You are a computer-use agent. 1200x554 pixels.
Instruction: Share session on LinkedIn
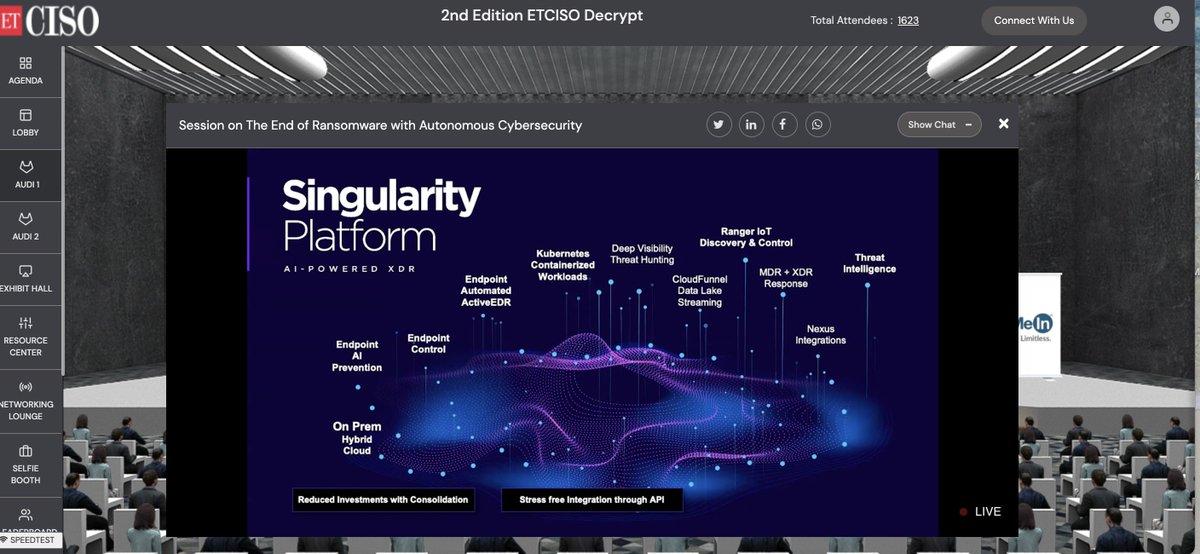pyautogui.click(x=751, y=125)
